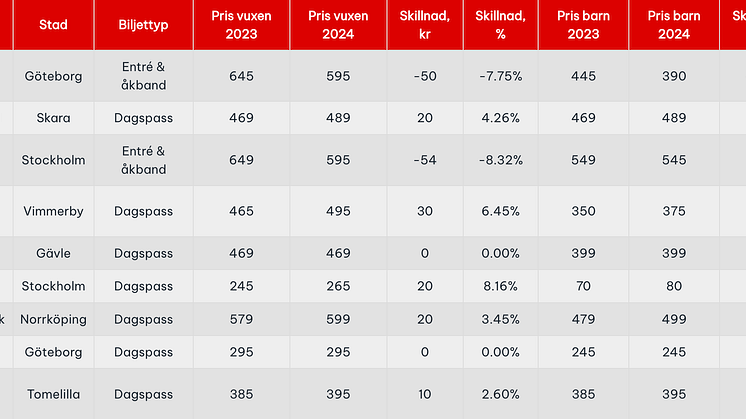Select the 2.60% difference cell
This screenshot has width=746, height=419.
(499, 395)
